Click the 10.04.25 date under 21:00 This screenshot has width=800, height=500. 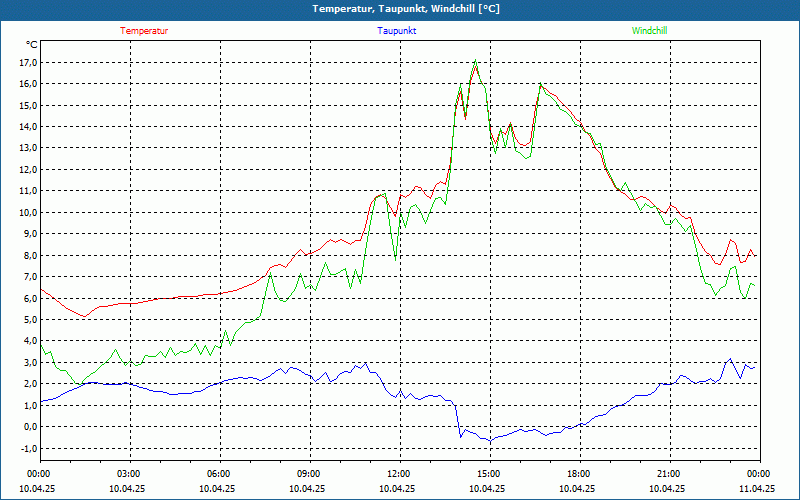click(667, 488)
